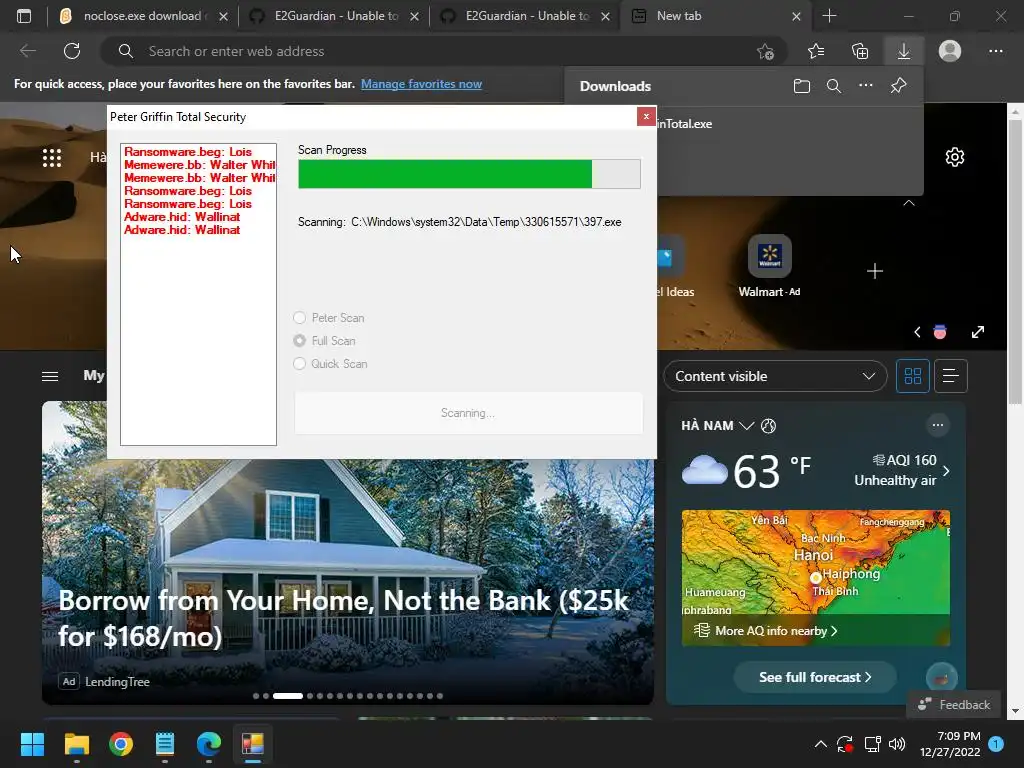1024x768 pixels.
Task: Select first Ransomware.beg: Lois threat entry
Action: tap(187, 152)
